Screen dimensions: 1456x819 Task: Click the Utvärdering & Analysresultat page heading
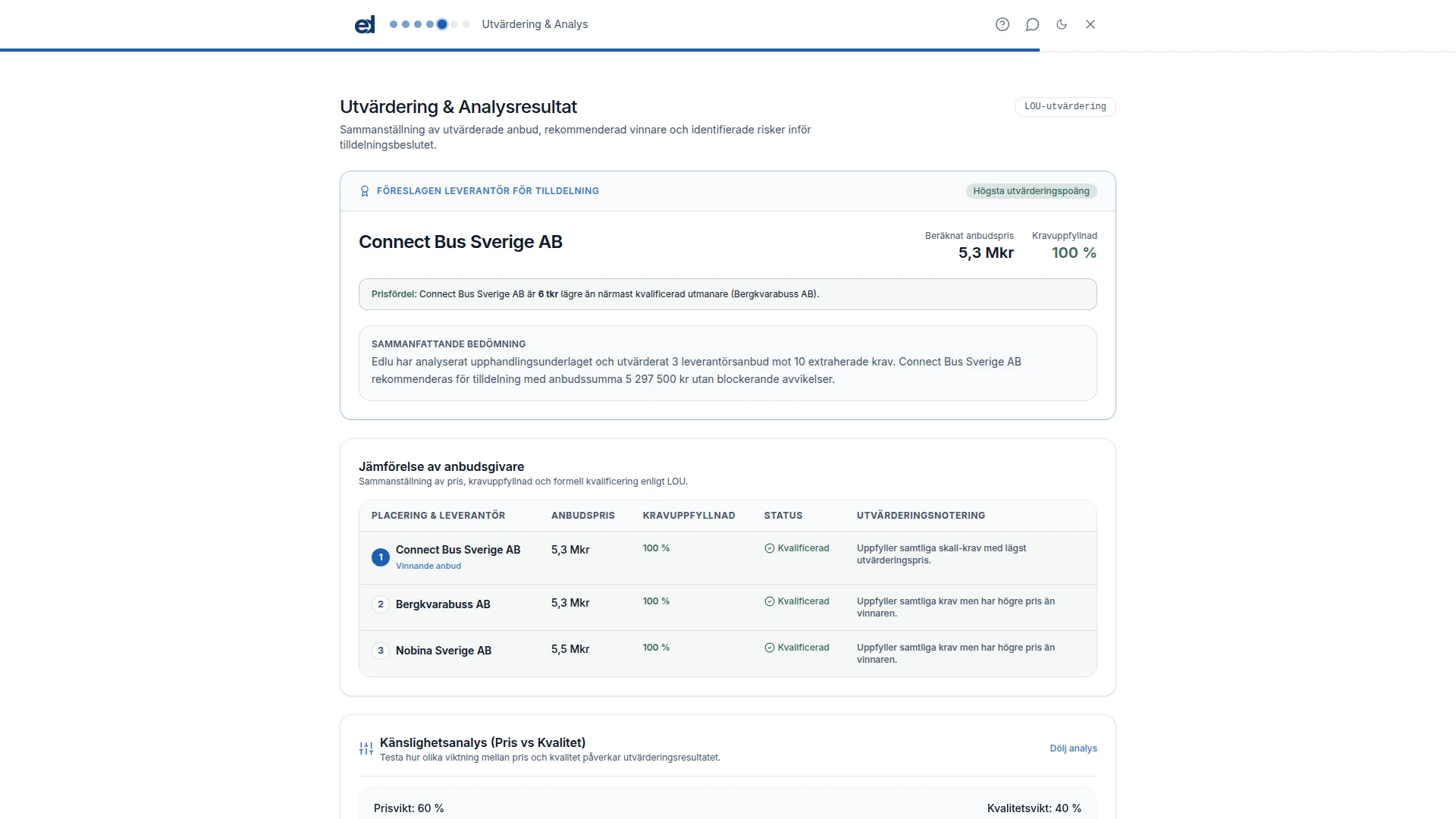coord(458,107)
